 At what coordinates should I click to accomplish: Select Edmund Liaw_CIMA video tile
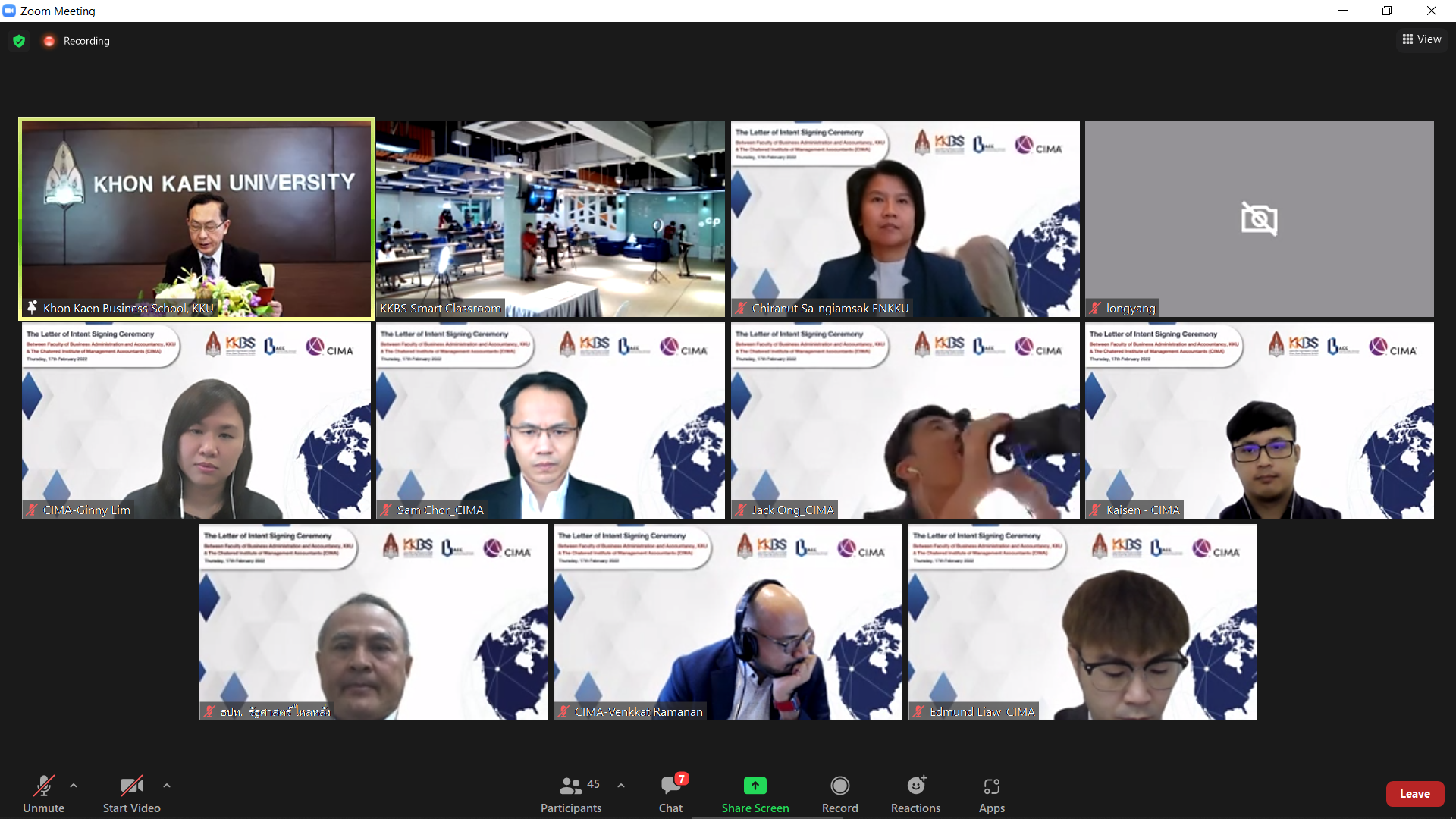point(1083,622)
